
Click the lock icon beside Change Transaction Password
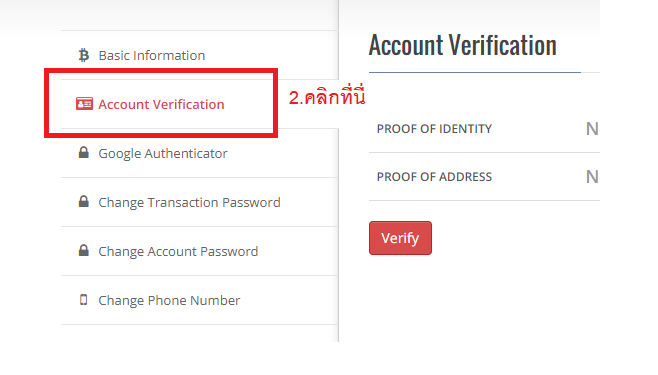click(x=84, y=201)
